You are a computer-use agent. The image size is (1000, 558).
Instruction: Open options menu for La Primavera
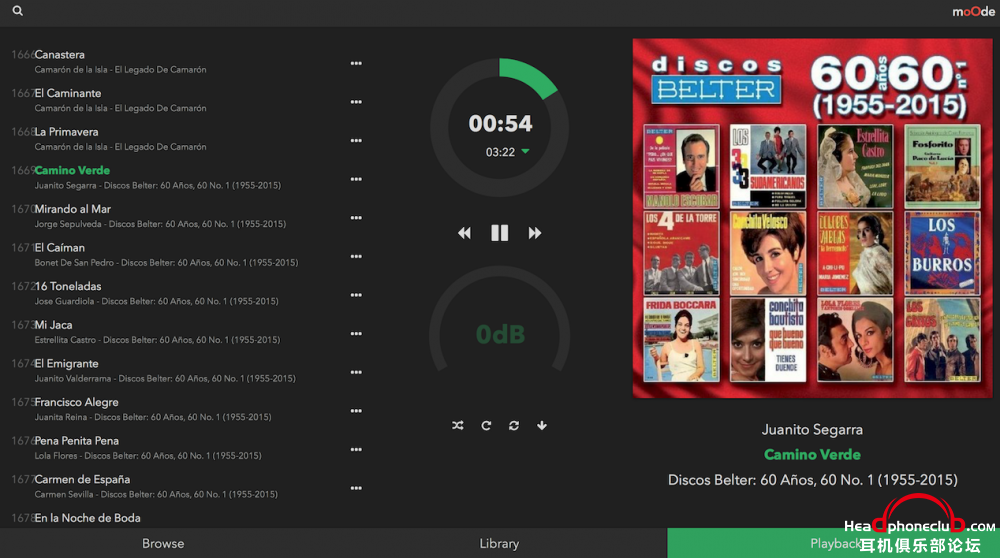coord(356,140)
